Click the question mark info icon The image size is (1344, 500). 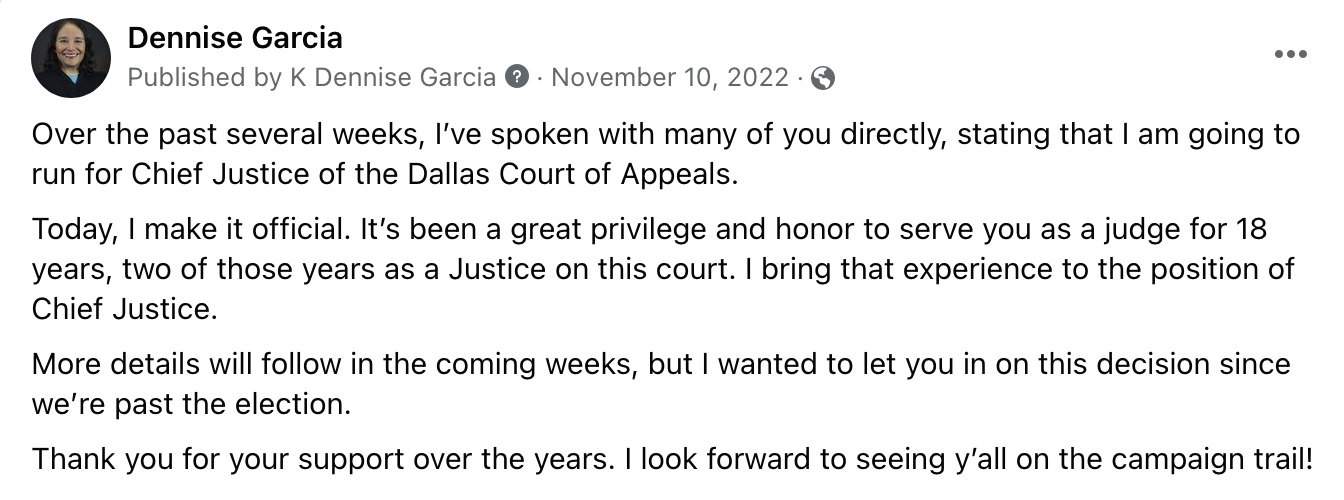[x=517, y=77]
